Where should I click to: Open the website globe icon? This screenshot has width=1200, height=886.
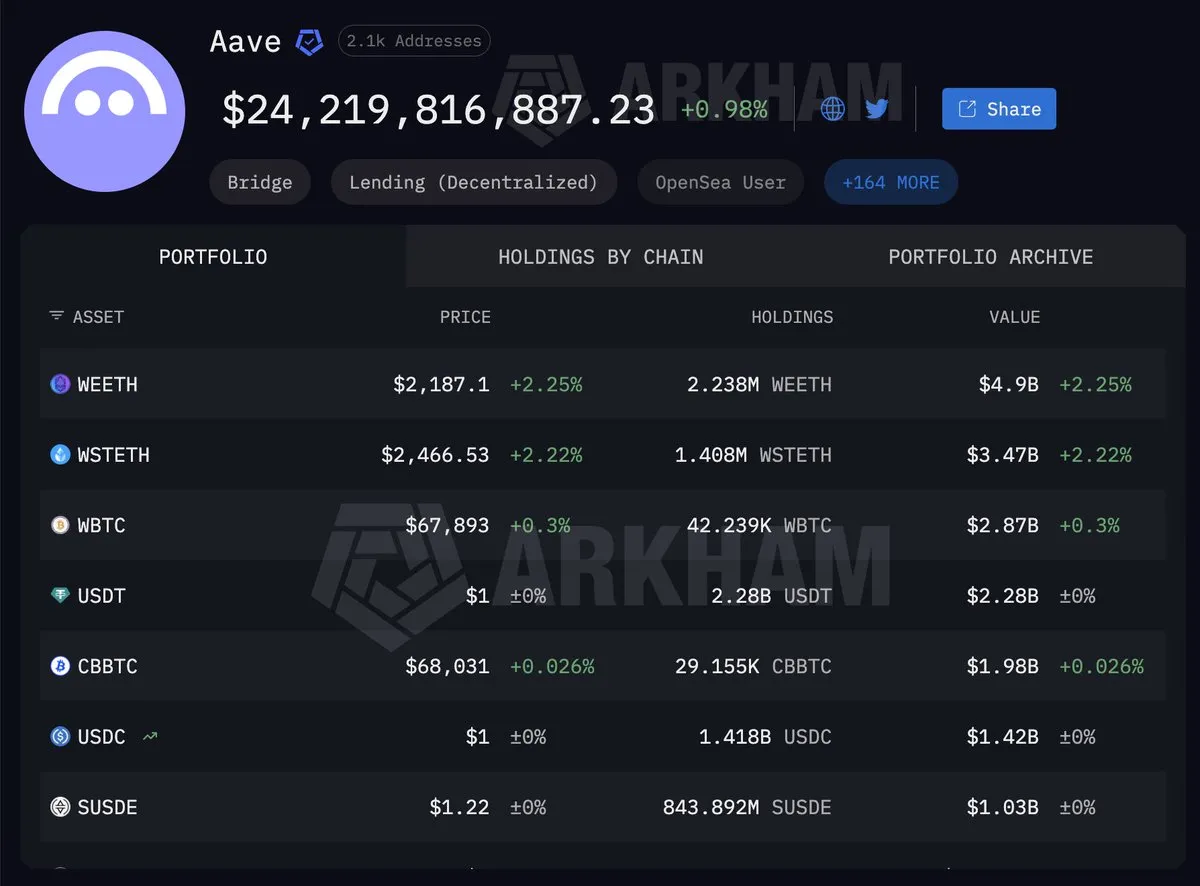click(x=832, y=109)
